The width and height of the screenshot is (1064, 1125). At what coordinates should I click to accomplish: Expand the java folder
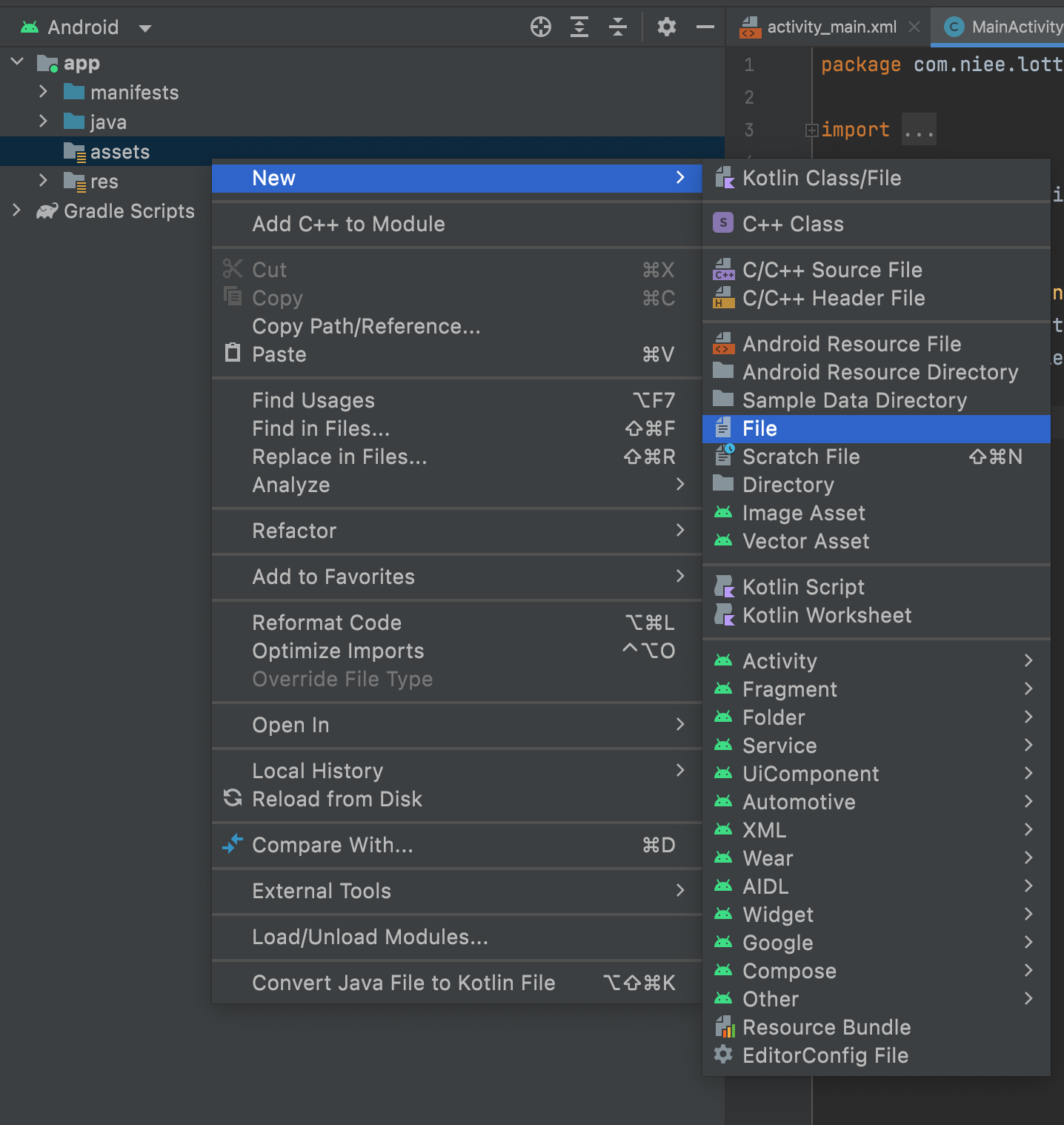[x=43, y=121]
